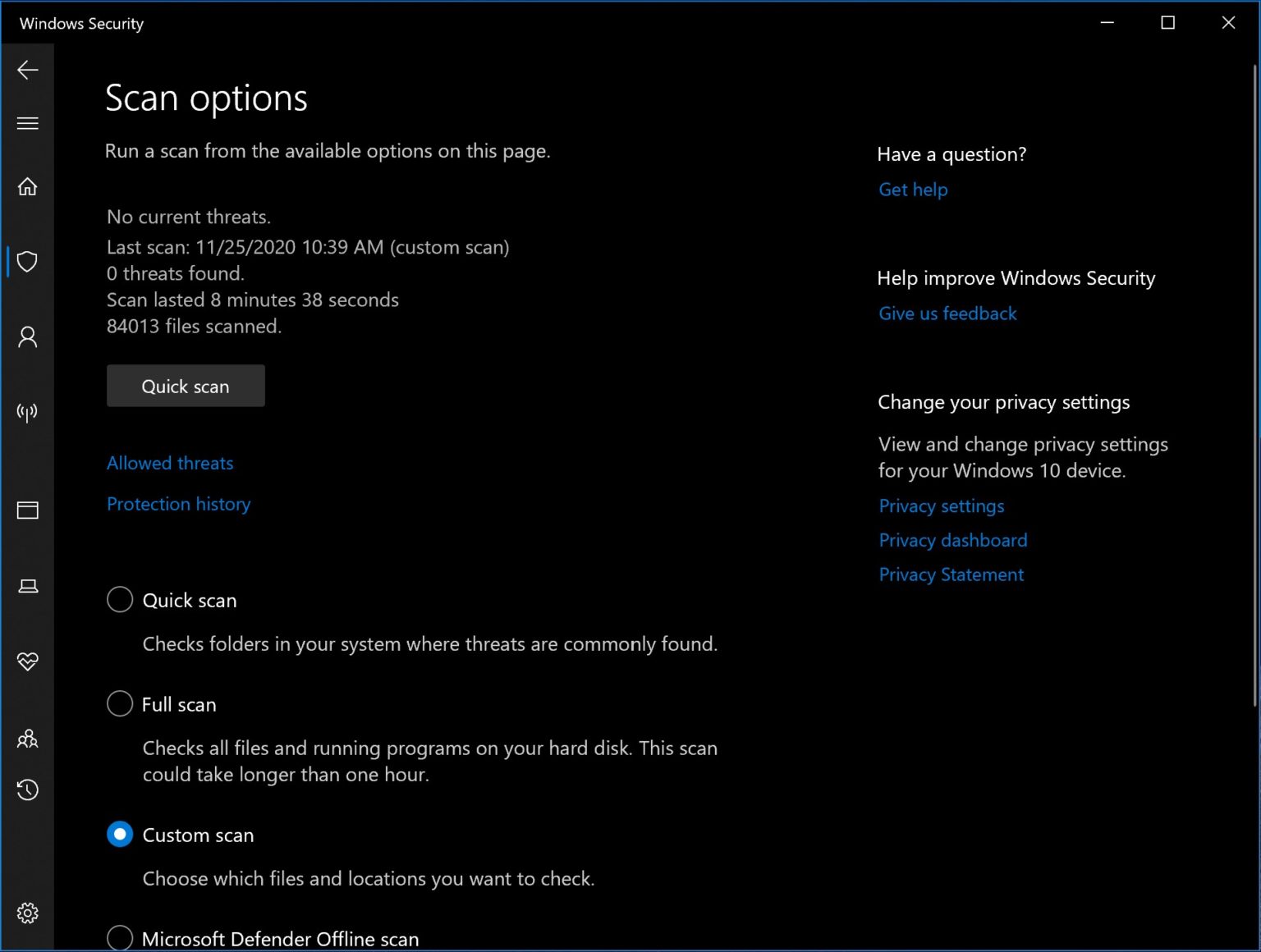Navigate back using the arrow
The height and width of the screenshot is (952, 1261).
(x=28, y=70)
